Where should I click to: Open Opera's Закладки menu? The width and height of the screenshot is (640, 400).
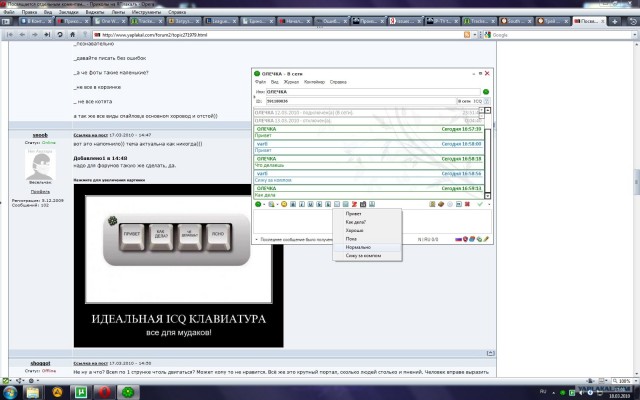68,12
